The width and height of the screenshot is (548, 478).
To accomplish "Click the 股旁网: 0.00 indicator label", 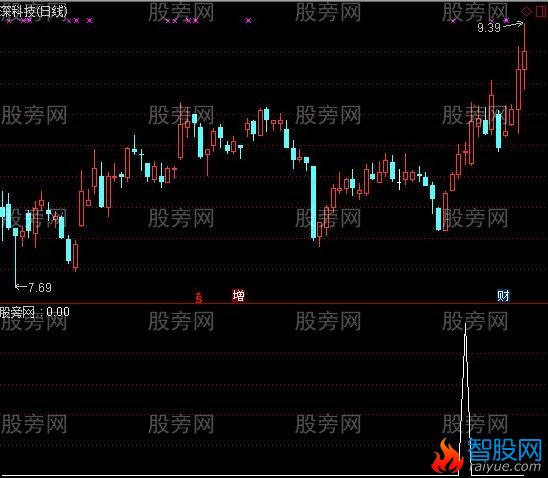I will (35, 312).
